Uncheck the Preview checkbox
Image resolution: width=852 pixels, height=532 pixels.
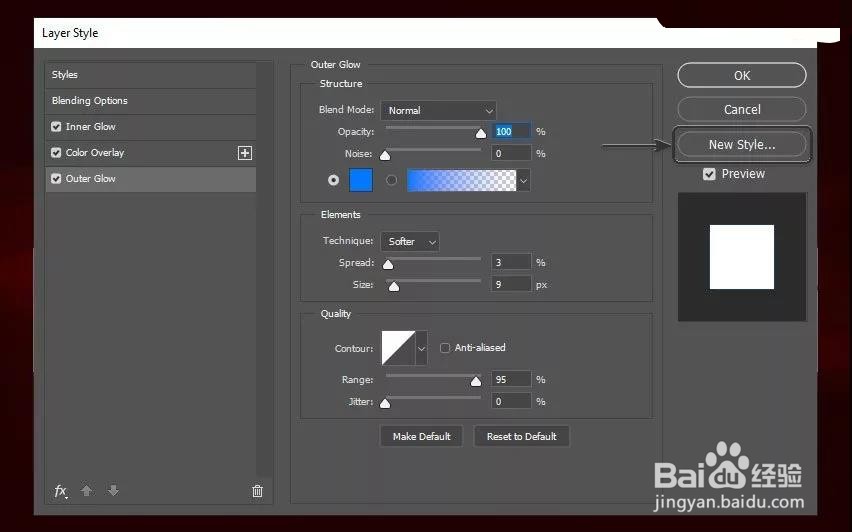(x=709, y=174)
